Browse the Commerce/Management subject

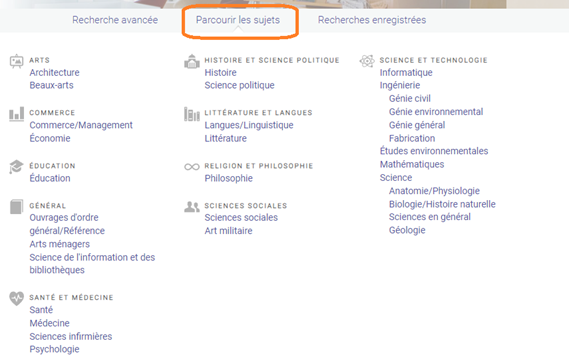click(x=81, y=125)
